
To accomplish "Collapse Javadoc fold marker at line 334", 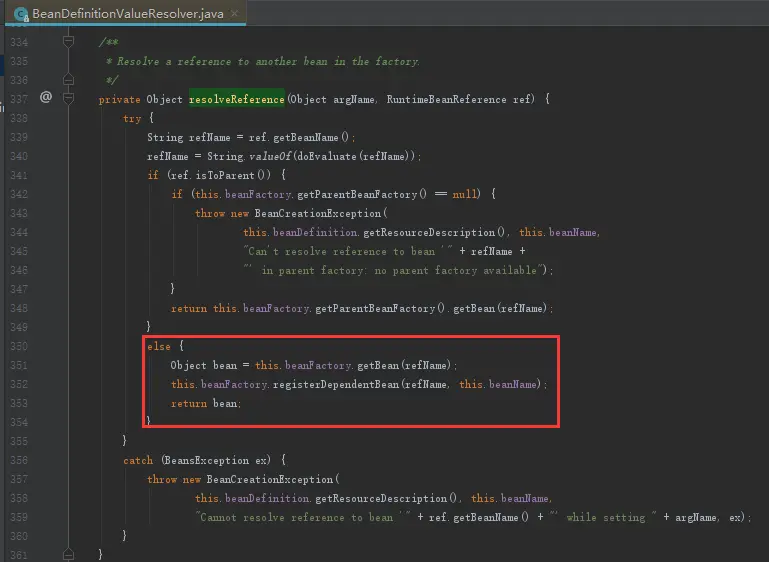I will click(69, 42).
